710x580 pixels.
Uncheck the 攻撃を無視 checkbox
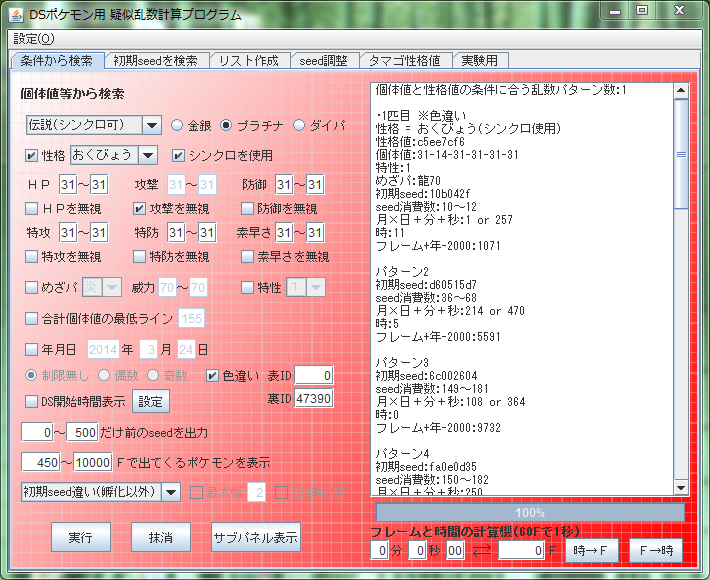[139, 209]
